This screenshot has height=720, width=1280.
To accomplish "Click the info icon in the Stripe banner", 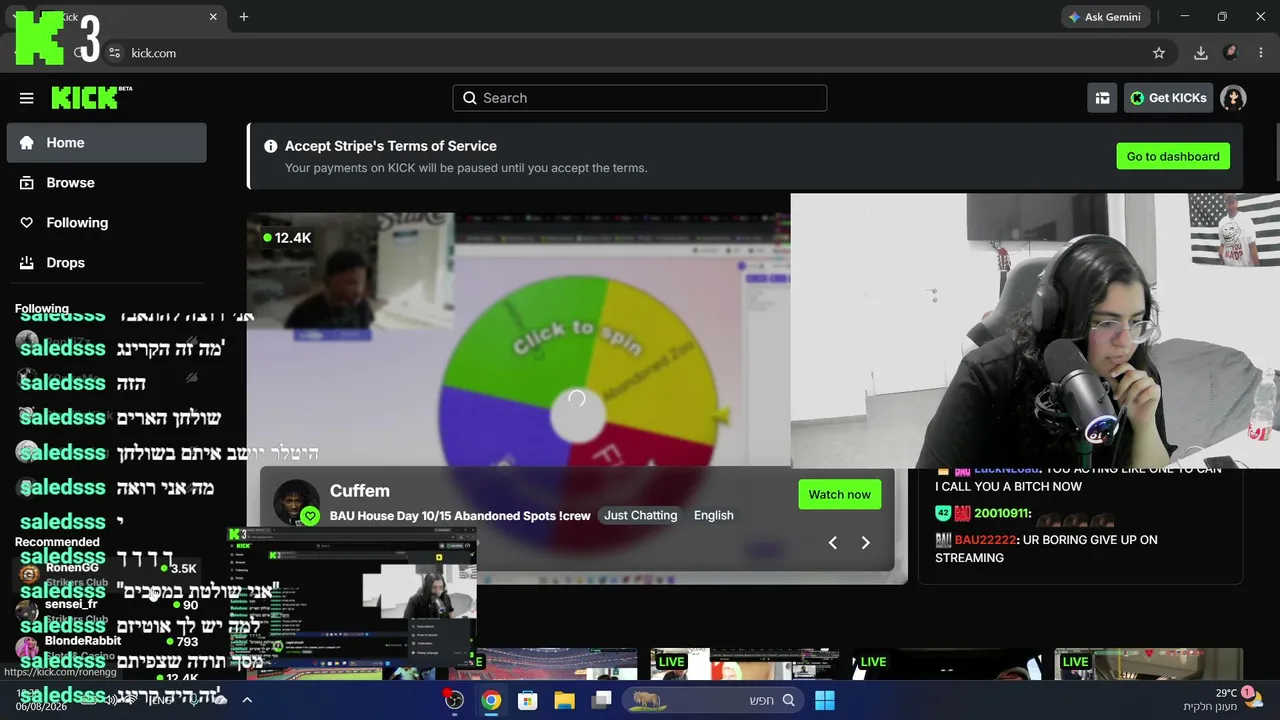I will (270, 146).
